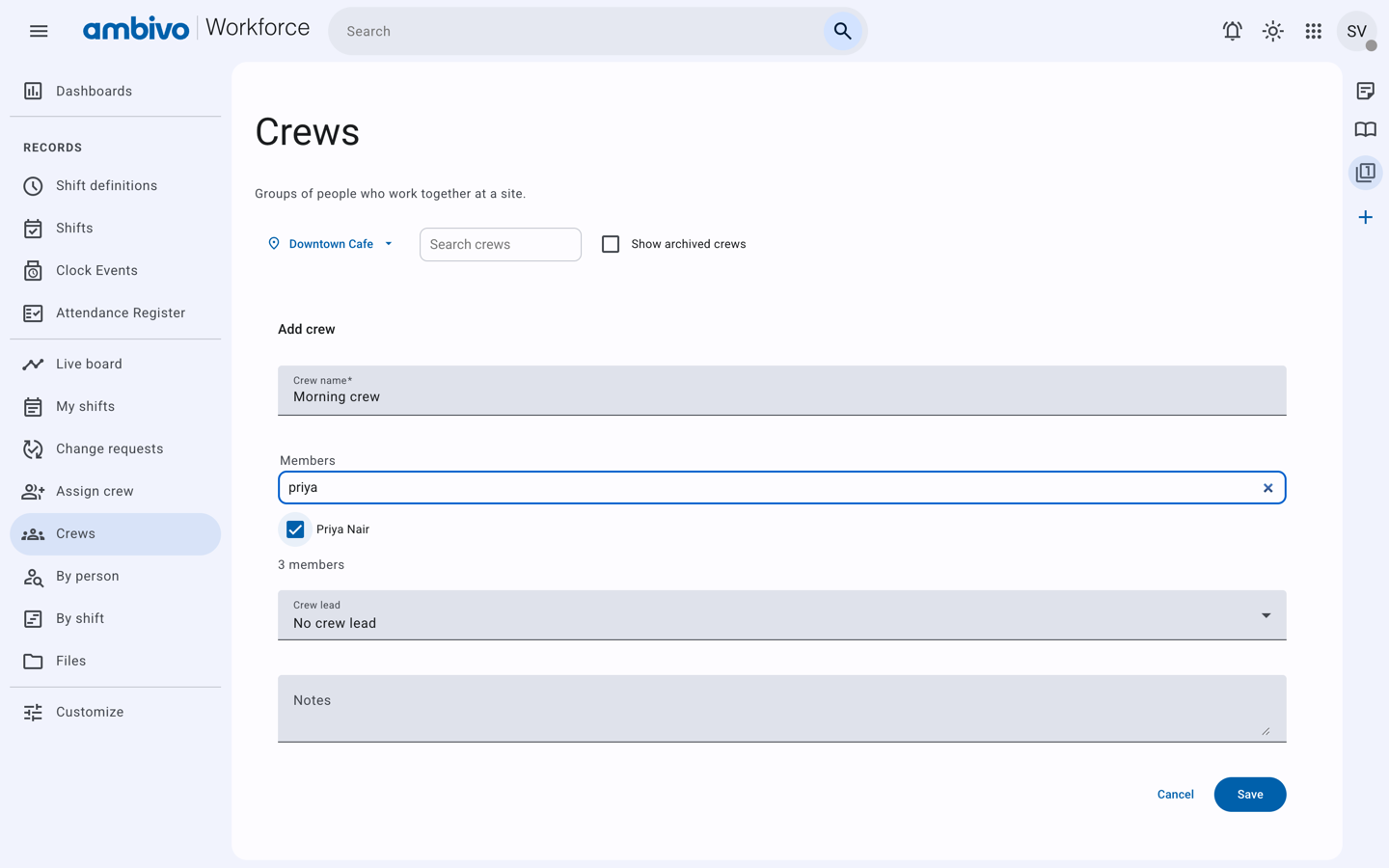Image resolution: width=1389 pixels, height=868 pixels.
Task: Open Dashboards from sidebar
Action: tap(116, 91)
